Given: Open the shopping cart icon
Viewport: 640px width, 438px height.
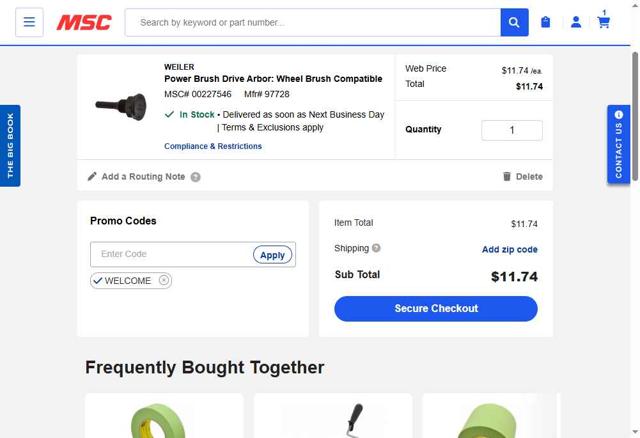Looking at the screenshot, I should pyautogui.click(x=604, y=22).
